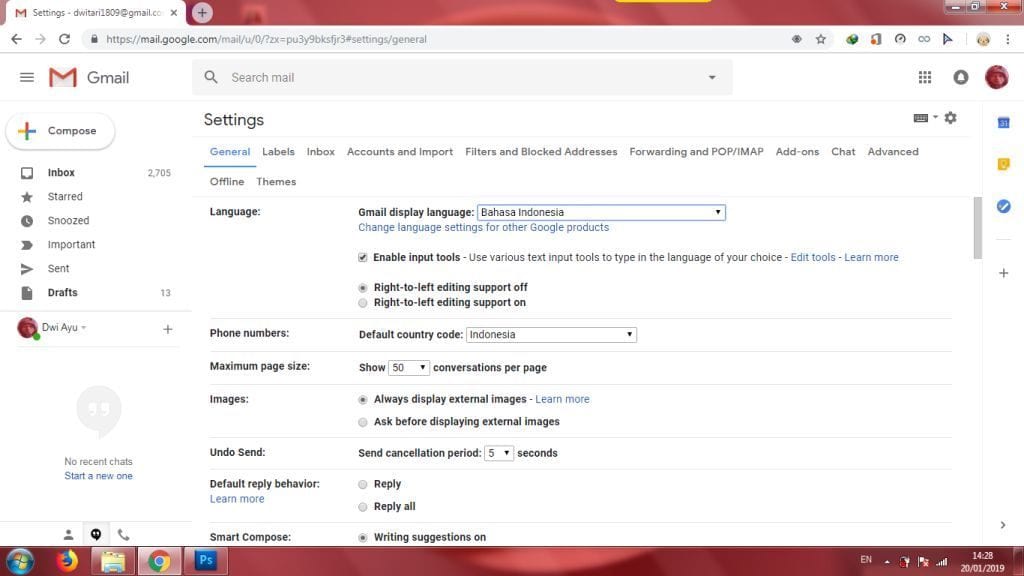Expand search options arrow
This screenshot has width=1024, height=576.
tap(712, 77)
